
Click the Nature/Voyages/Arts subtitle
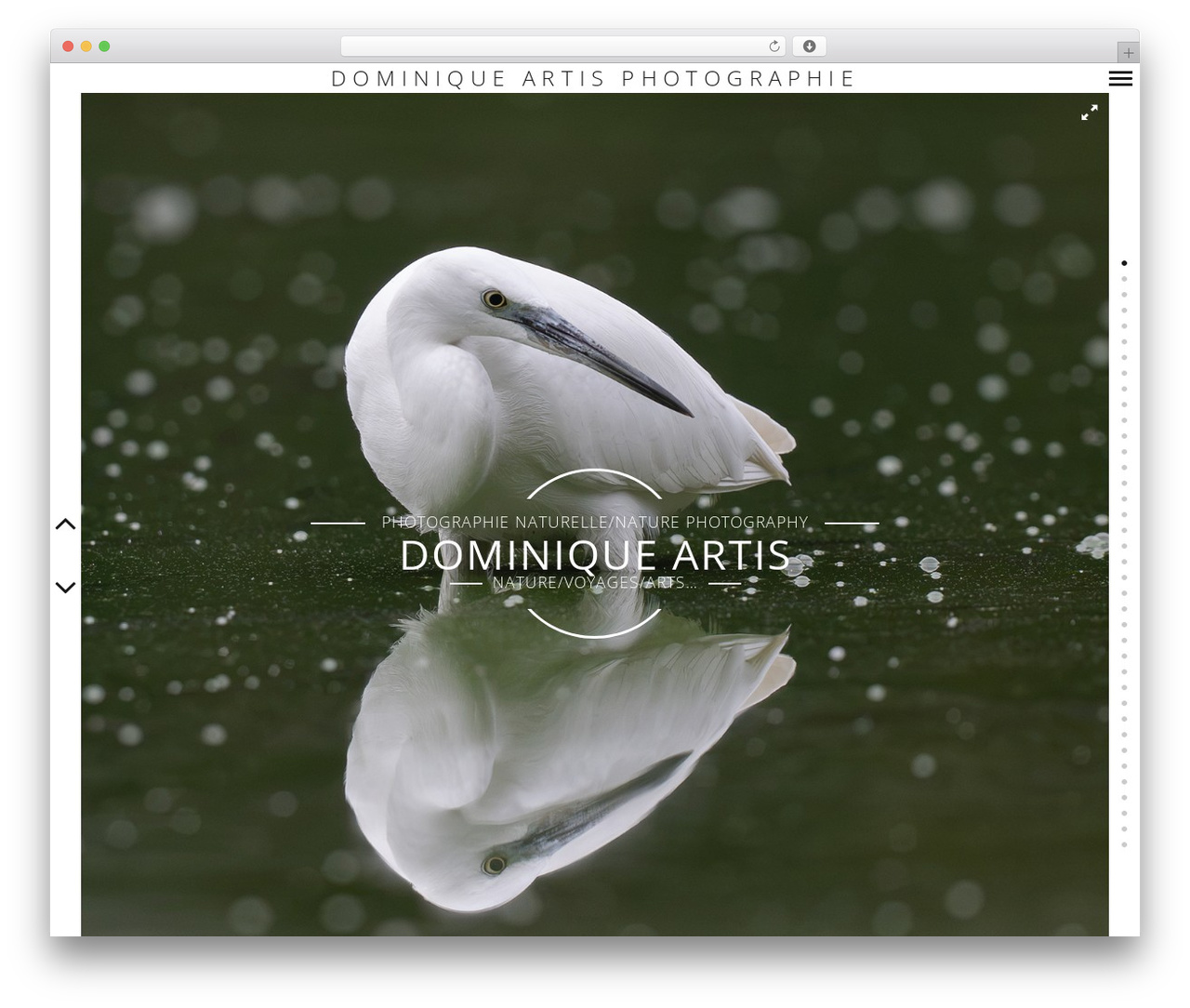point(595,583)
